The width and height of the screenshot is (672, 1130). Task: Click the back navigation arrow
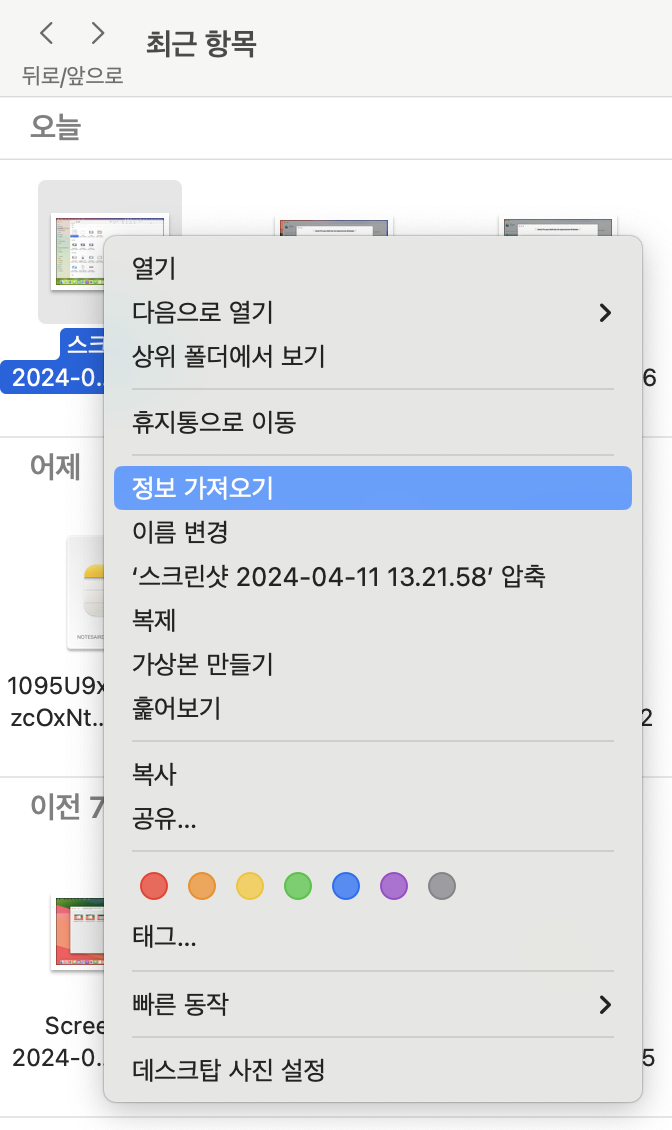[x=46, y=34]
